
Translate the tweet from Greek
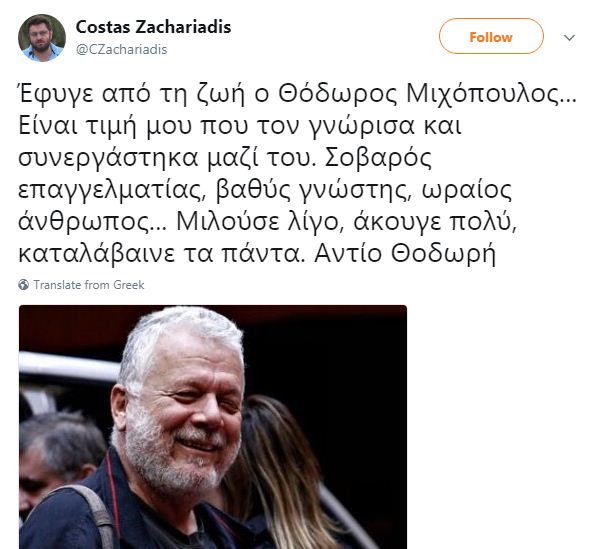click(x=89, y=285)
